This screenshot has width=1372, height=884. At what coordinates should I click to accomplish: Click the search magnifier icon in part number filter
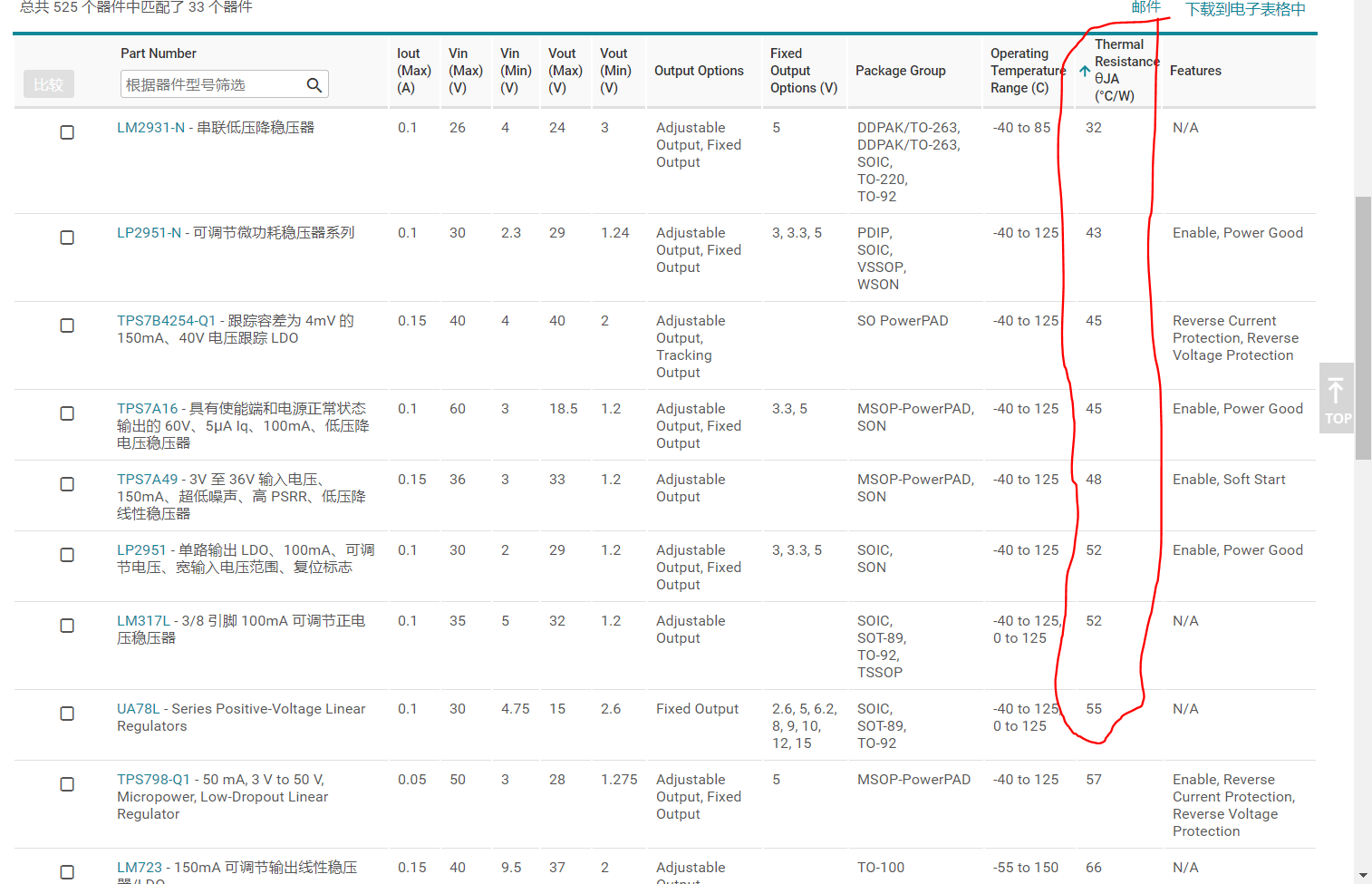(314, 85)
